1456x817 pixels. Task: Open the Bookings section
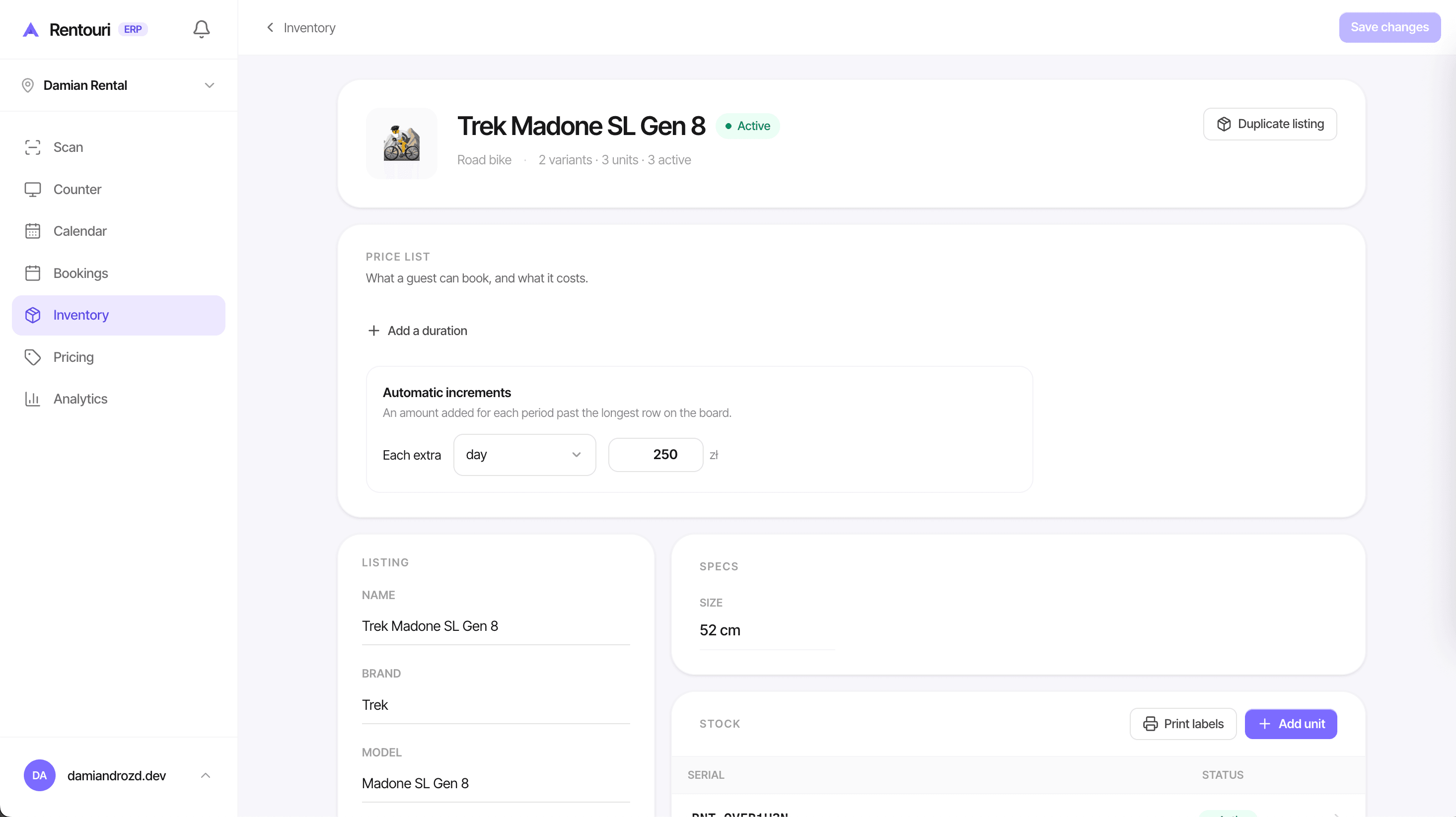[119, 273]
